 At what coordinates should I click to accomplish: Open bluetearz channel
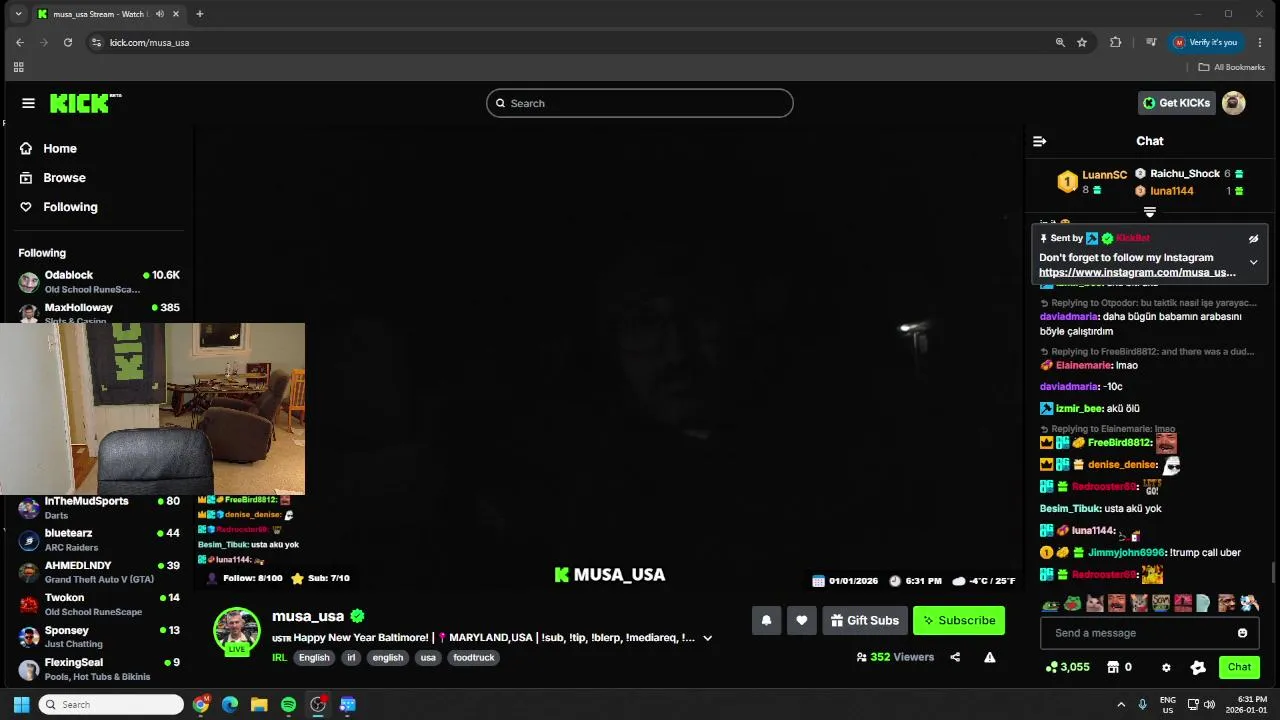[x=98, y=540]
